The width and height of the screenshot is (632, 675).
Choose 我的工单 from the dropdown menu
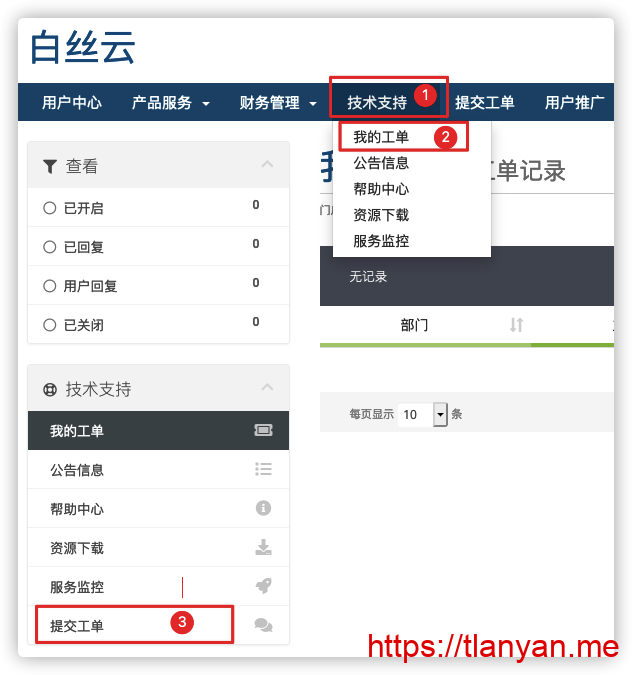point(381,137)
